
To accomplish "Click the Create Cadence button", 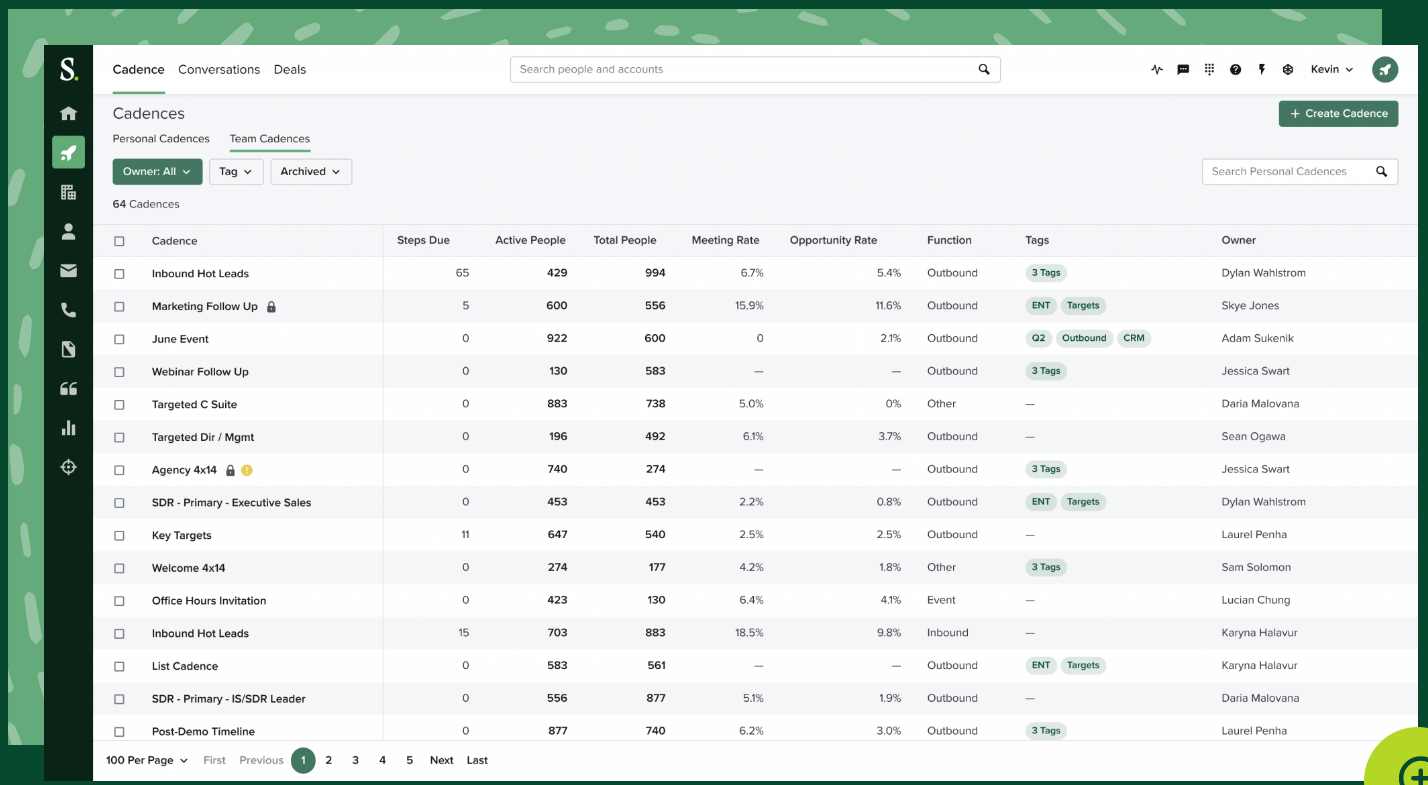I will tap(1338, 113).
